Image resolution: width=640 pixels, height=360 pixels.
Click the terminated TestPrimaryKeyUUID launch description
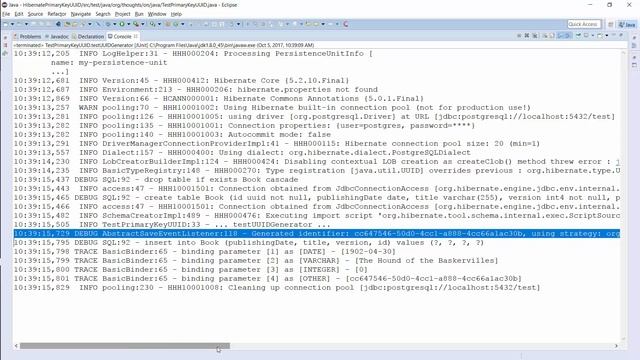click(163, 45)
